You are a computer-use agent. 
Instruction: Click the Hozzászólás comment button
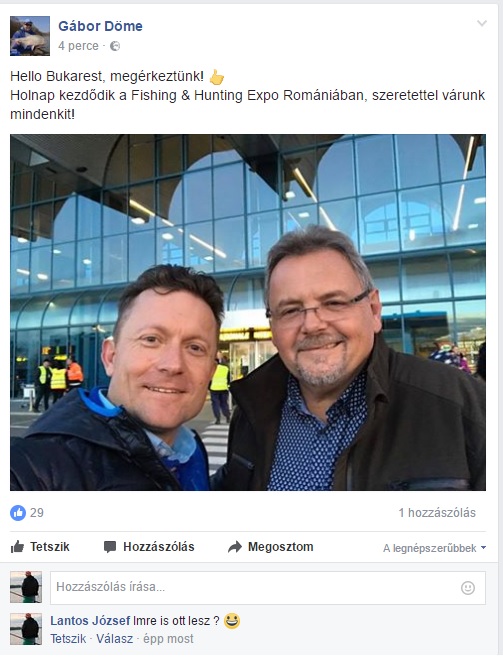(x=149, y=547)
